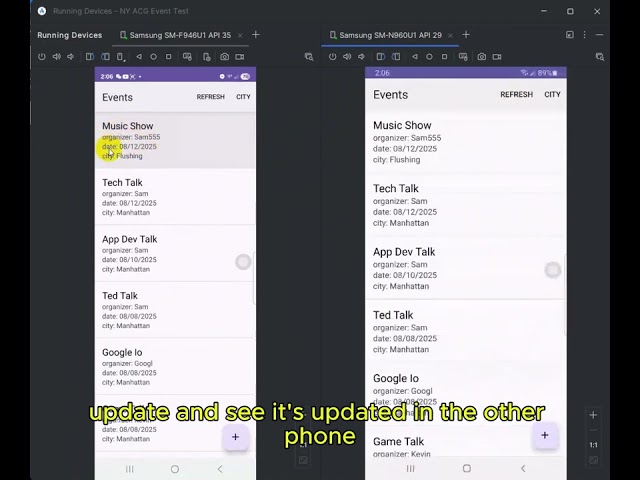Screen dimensions: 640x480
Task: Click the device-with-clock icon on SM-F946U1 toolbar
Action: [x=207, y=57]
